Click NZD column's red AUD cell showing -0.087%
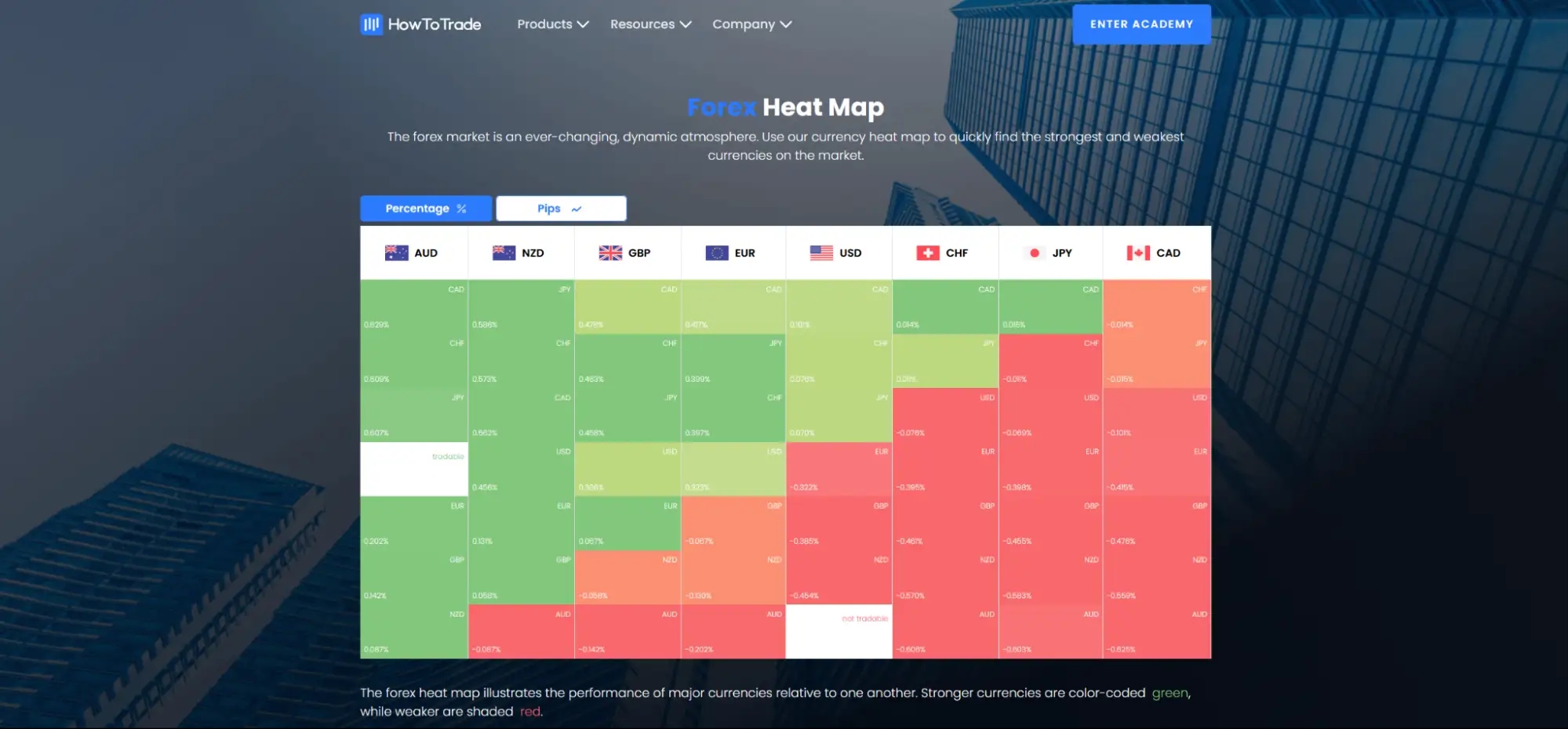The image size is (1568, 729). point(522,631)
